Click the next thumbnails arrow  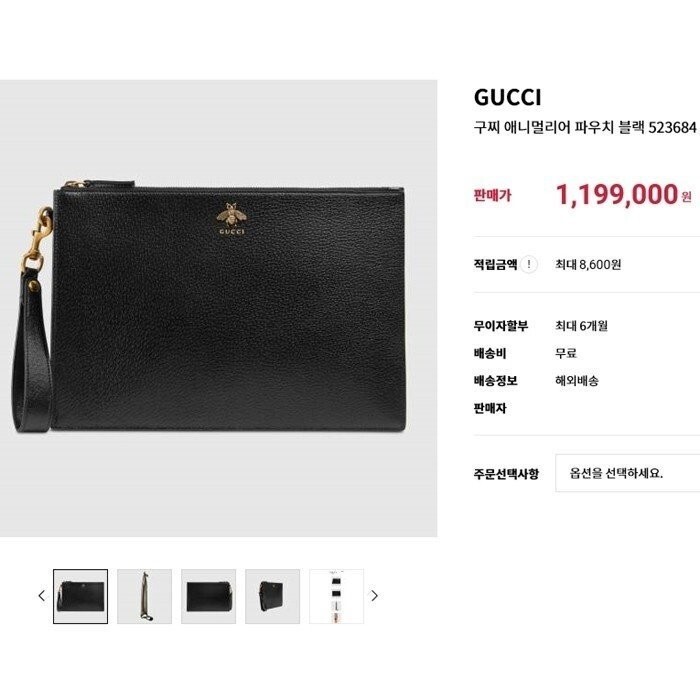click(375, 596)
